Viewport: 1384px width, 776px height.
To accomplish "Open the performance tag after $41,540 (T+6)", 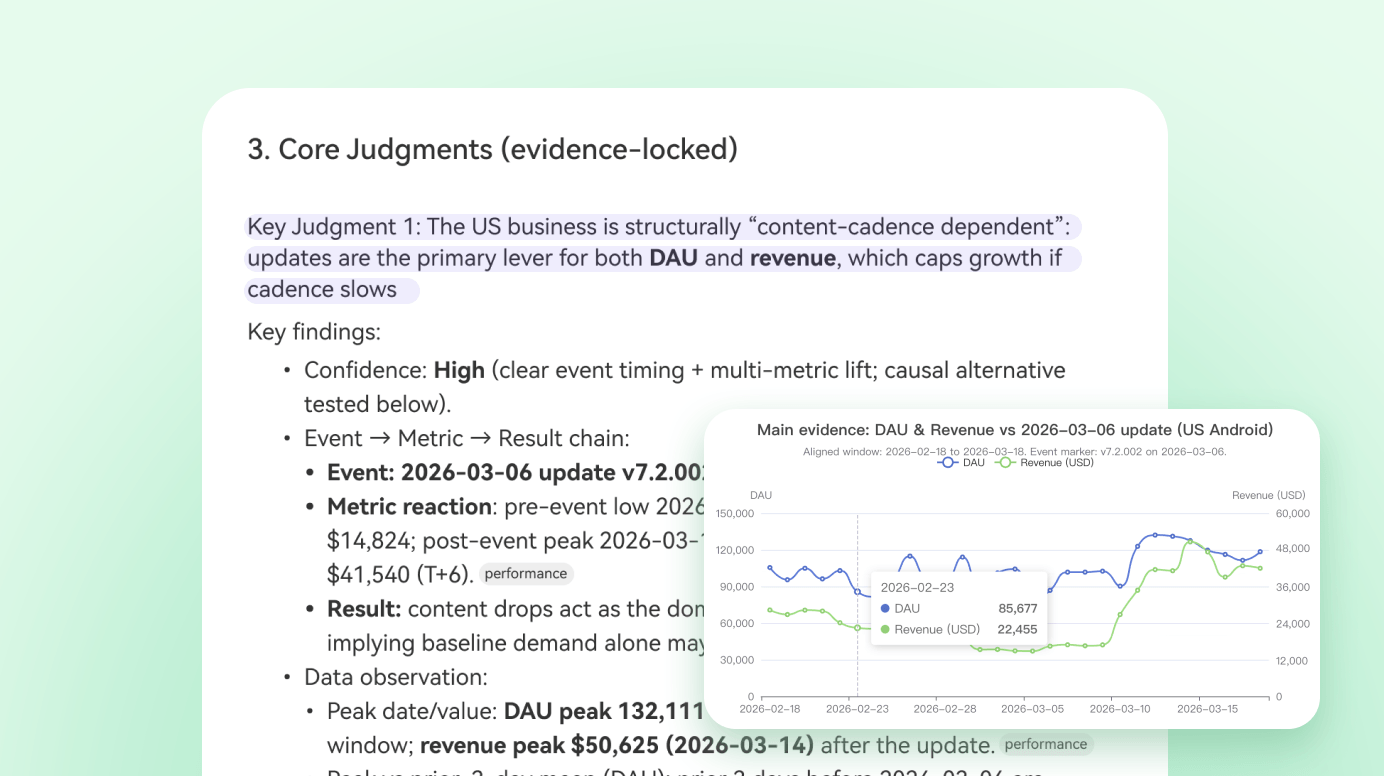I will (x=526, y=574).
